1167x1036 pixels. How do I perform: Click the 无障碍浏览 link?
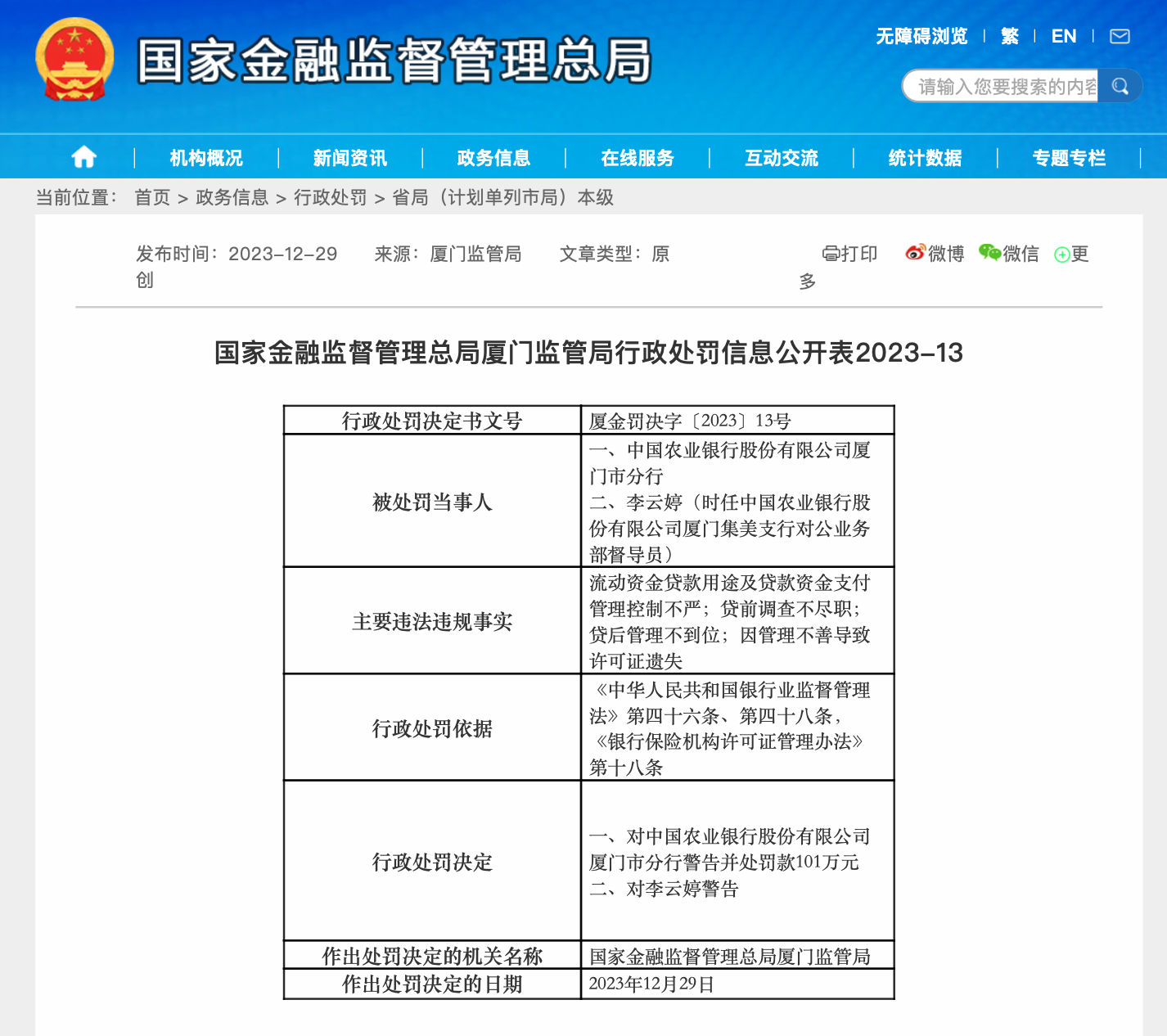coord(921,37)
